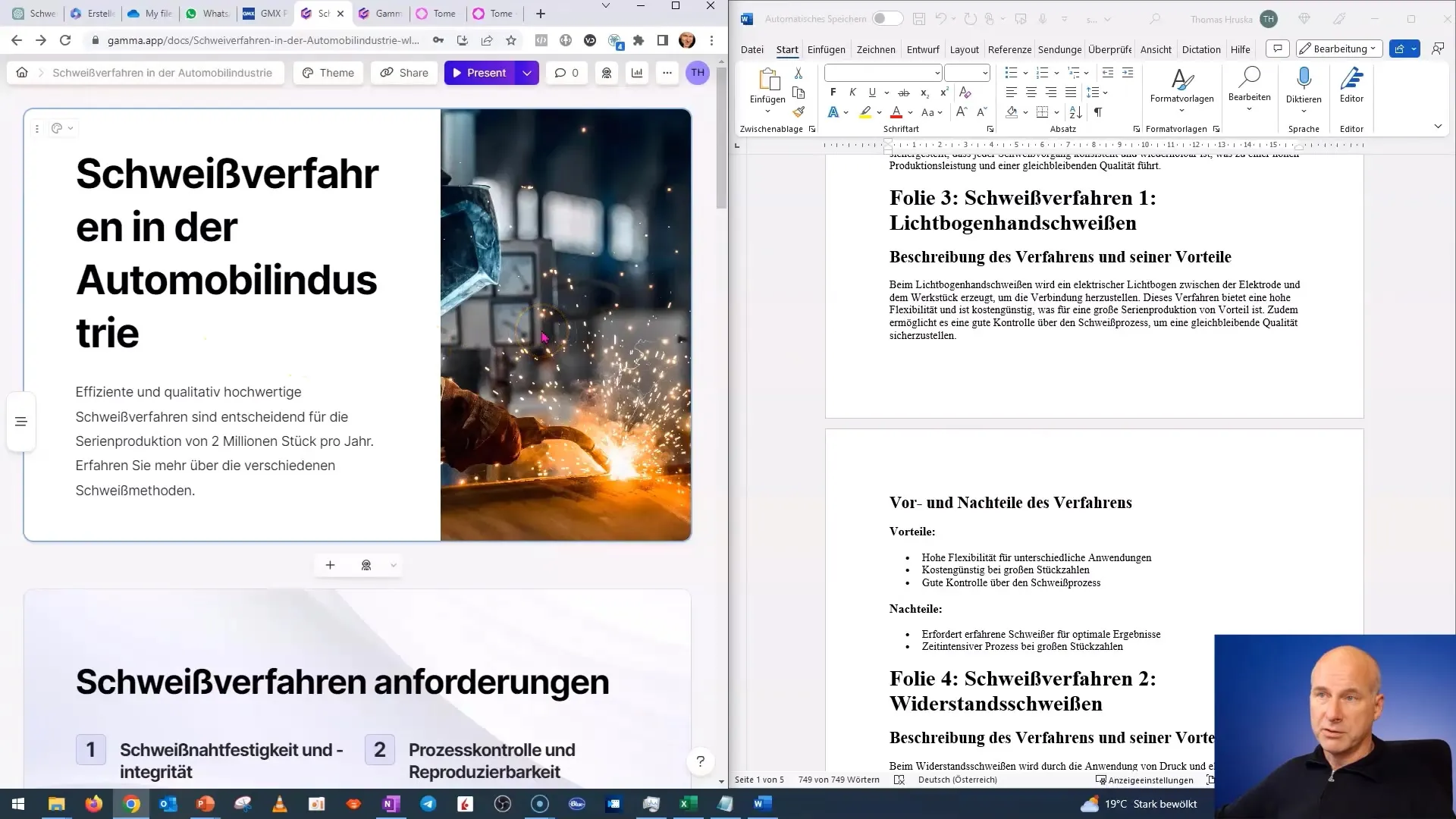The image size is (1456, 819).
Task: Select the Absatz paragraph formatting icon
Action: point(1136,127)
